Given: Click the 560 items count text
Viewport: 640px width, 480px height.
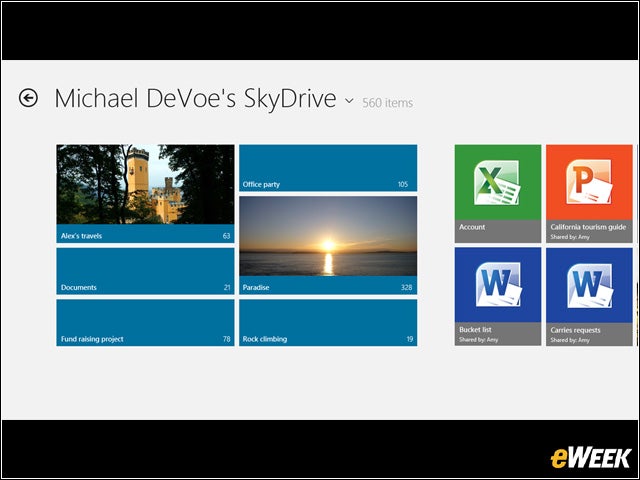Looking at the screenshot, I should pos(387,103).
